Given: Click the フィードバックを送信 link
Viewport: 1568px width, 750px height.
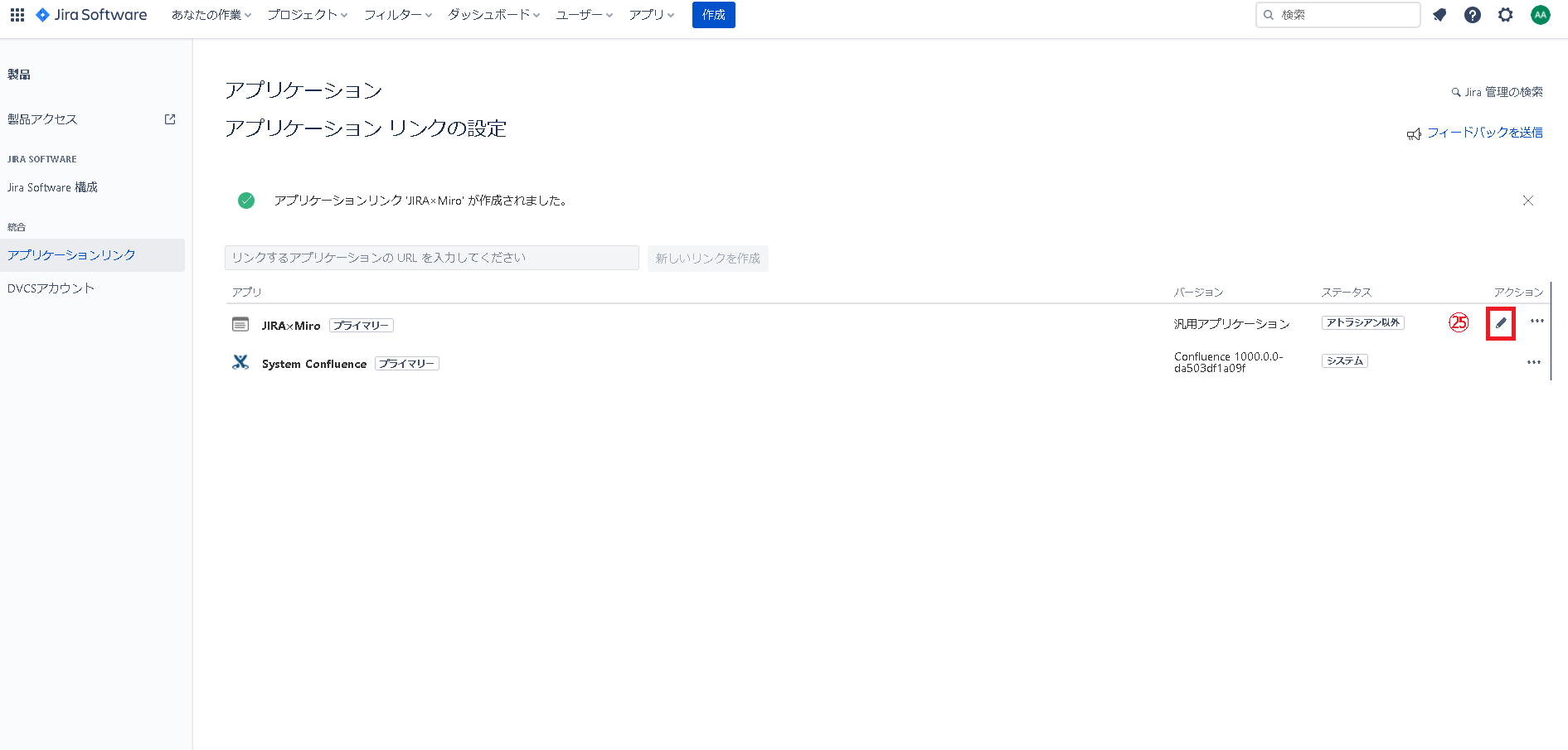Looking at the screenshot, I should pos(1484,133).
